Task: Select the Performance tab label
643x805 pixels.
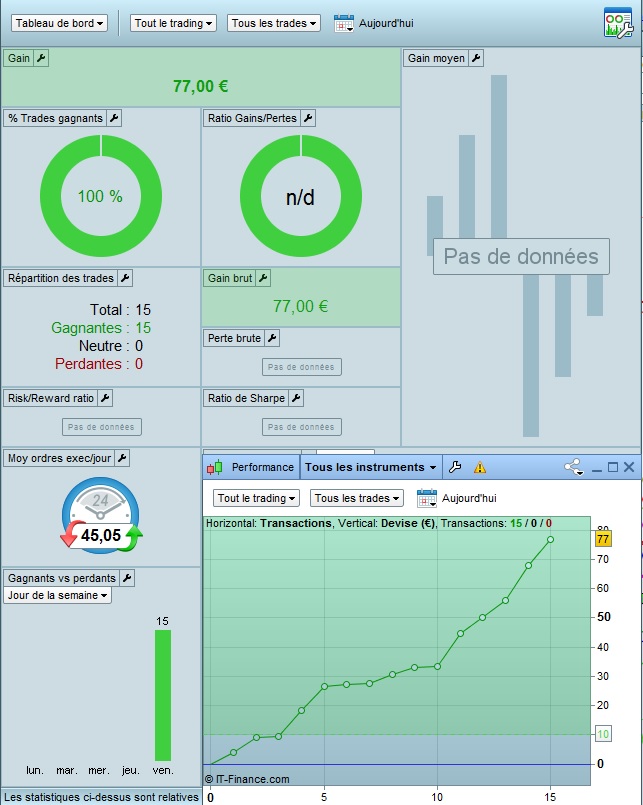Action: click(x=262, y=467)
